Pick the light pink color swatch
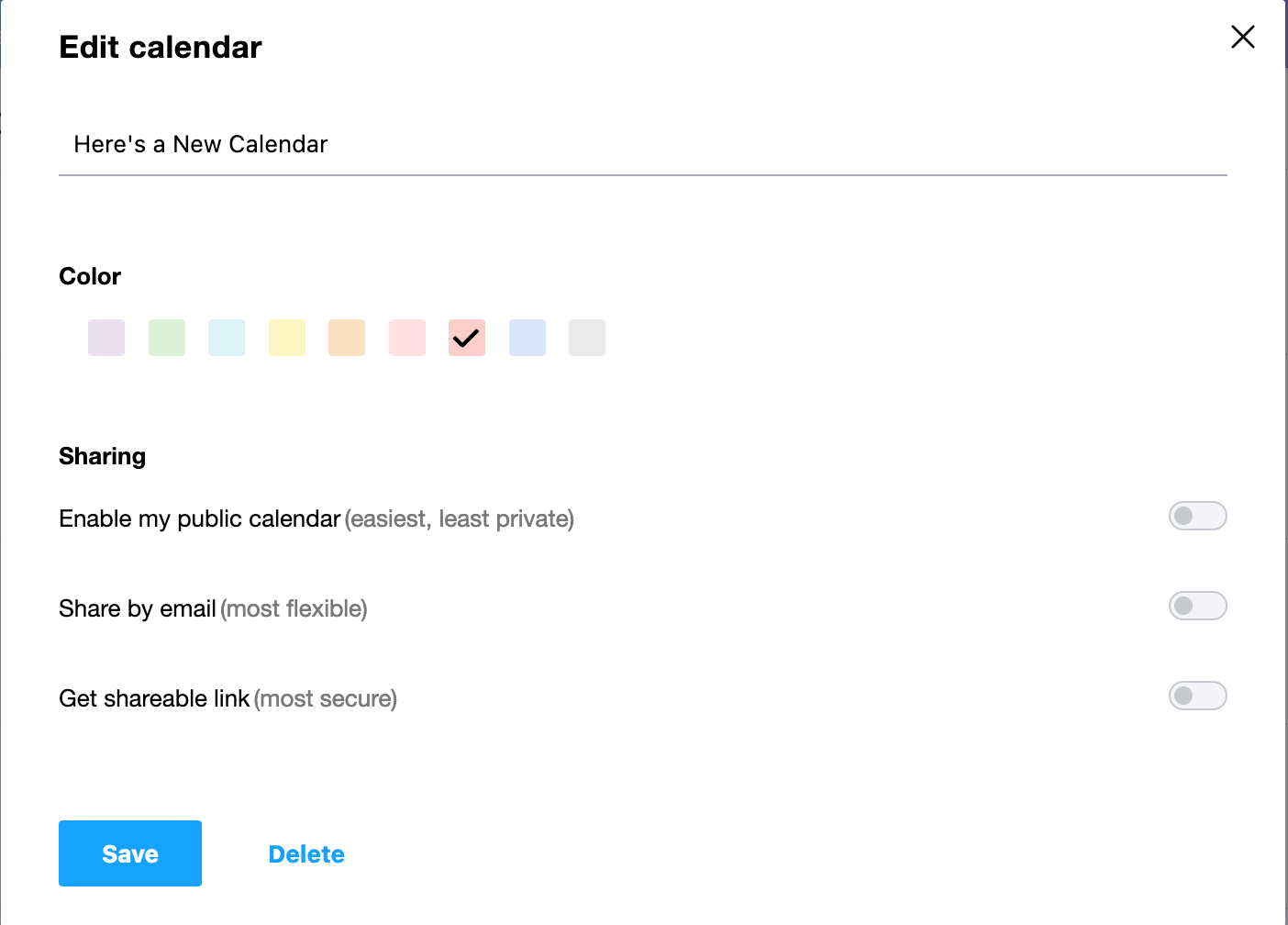Screen dimensions: 1288x925 (x=407, y=338)
